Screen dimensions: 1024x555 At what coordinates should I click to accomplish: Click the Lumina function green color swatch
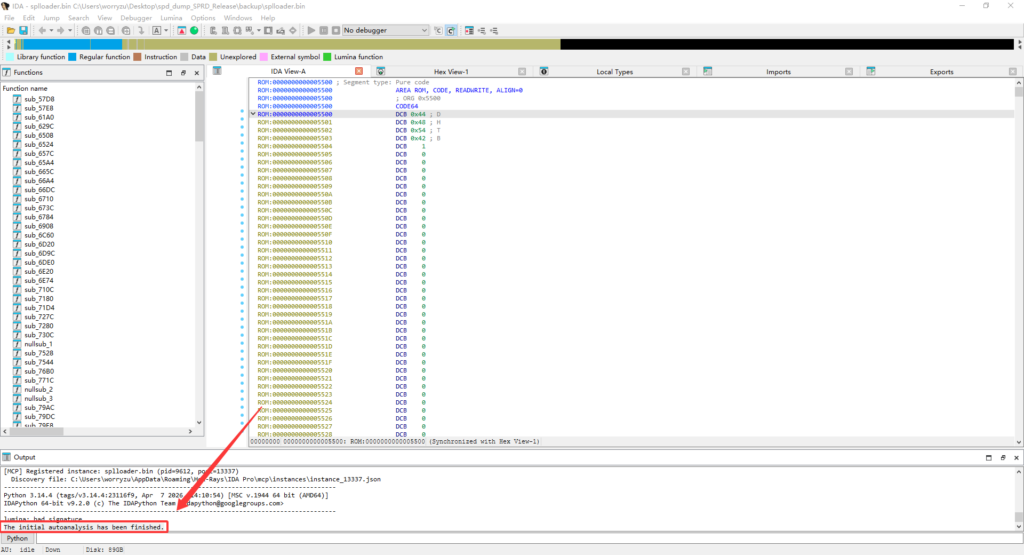click(327, 57)
